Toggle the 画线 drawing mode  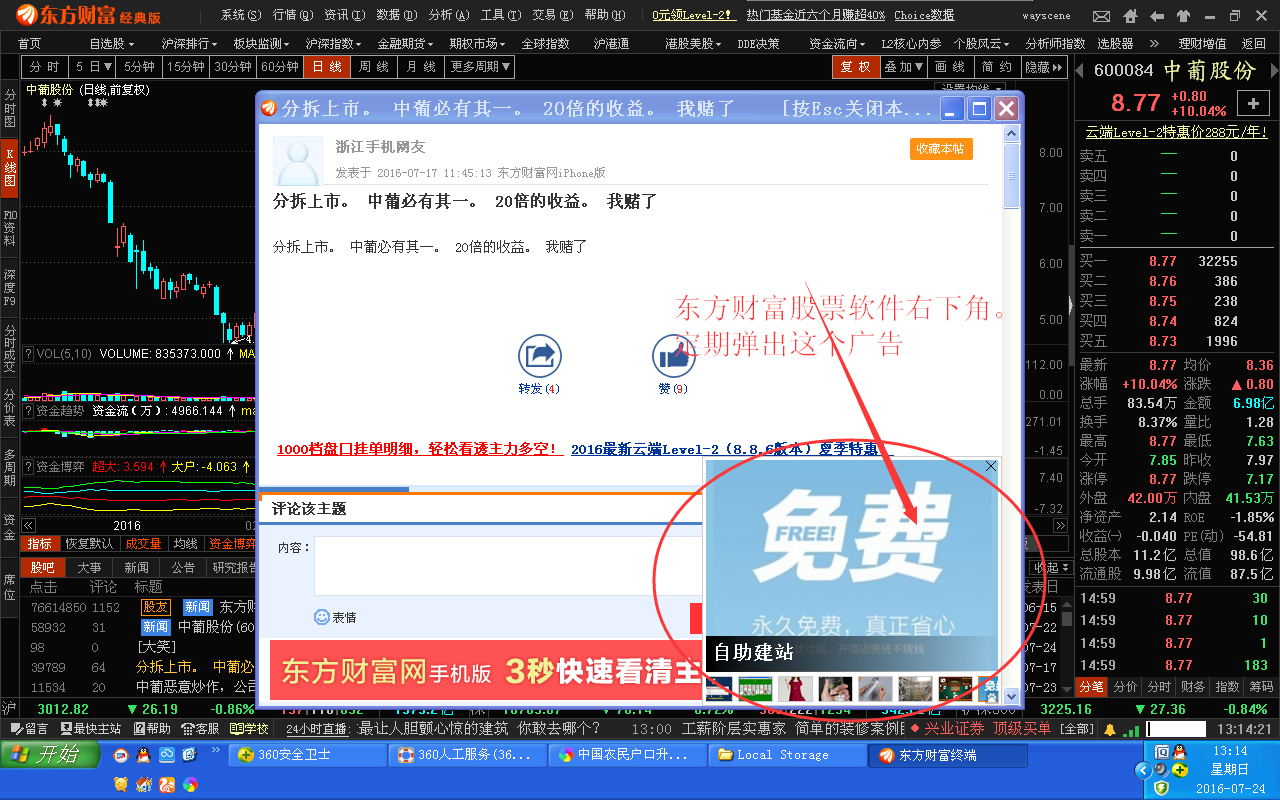(x=949, y=66)
